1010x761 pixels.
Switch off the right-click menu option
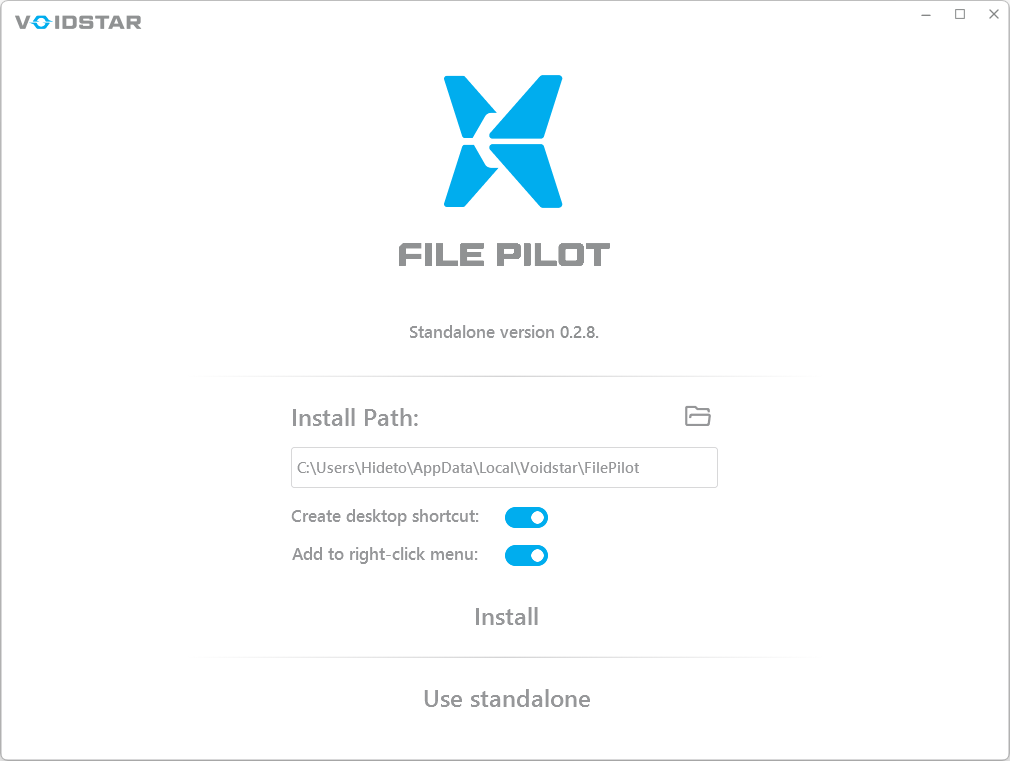point(526,555)
